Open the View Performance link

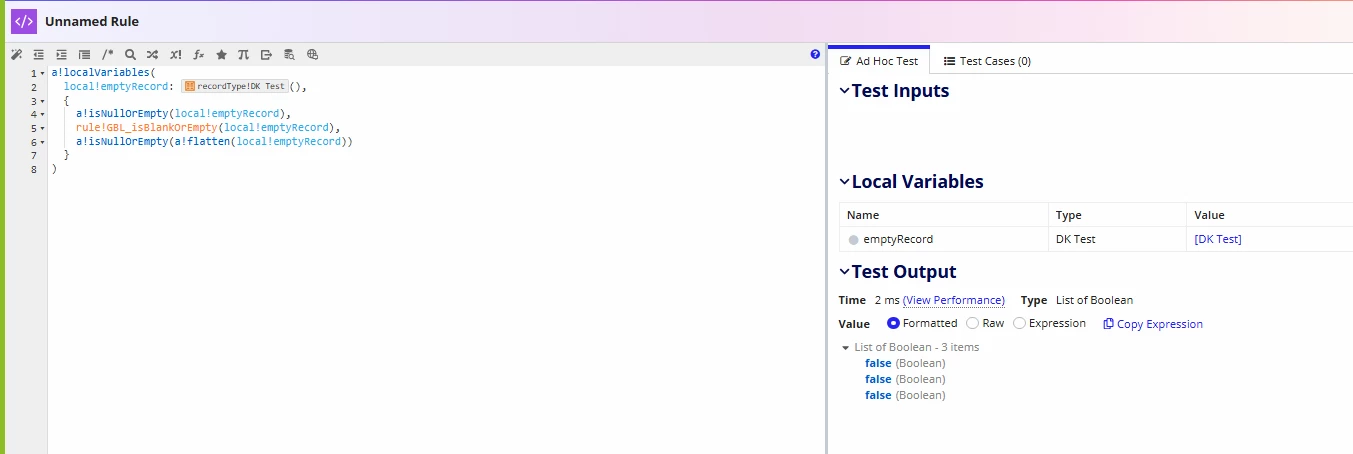click(954, 300)
